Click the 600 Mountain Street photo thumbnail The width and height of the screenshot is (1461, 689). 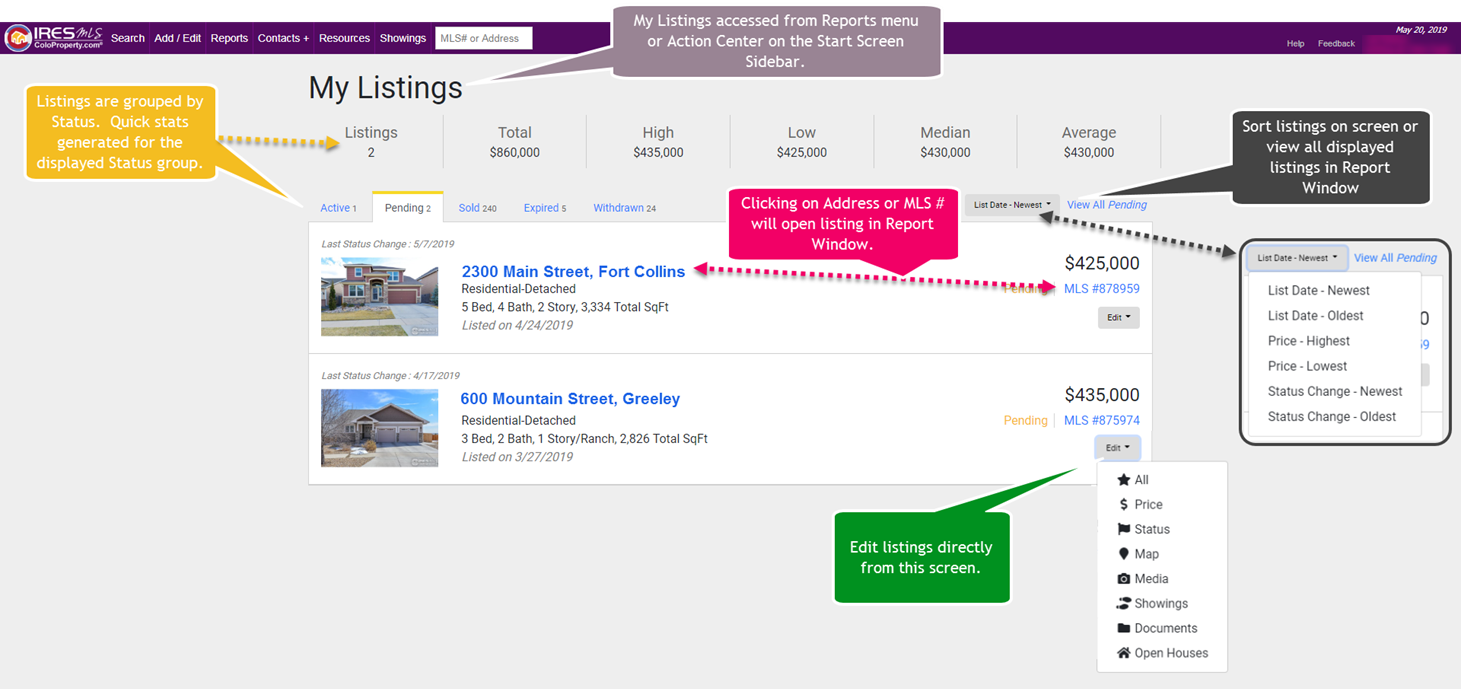(380, 428)
